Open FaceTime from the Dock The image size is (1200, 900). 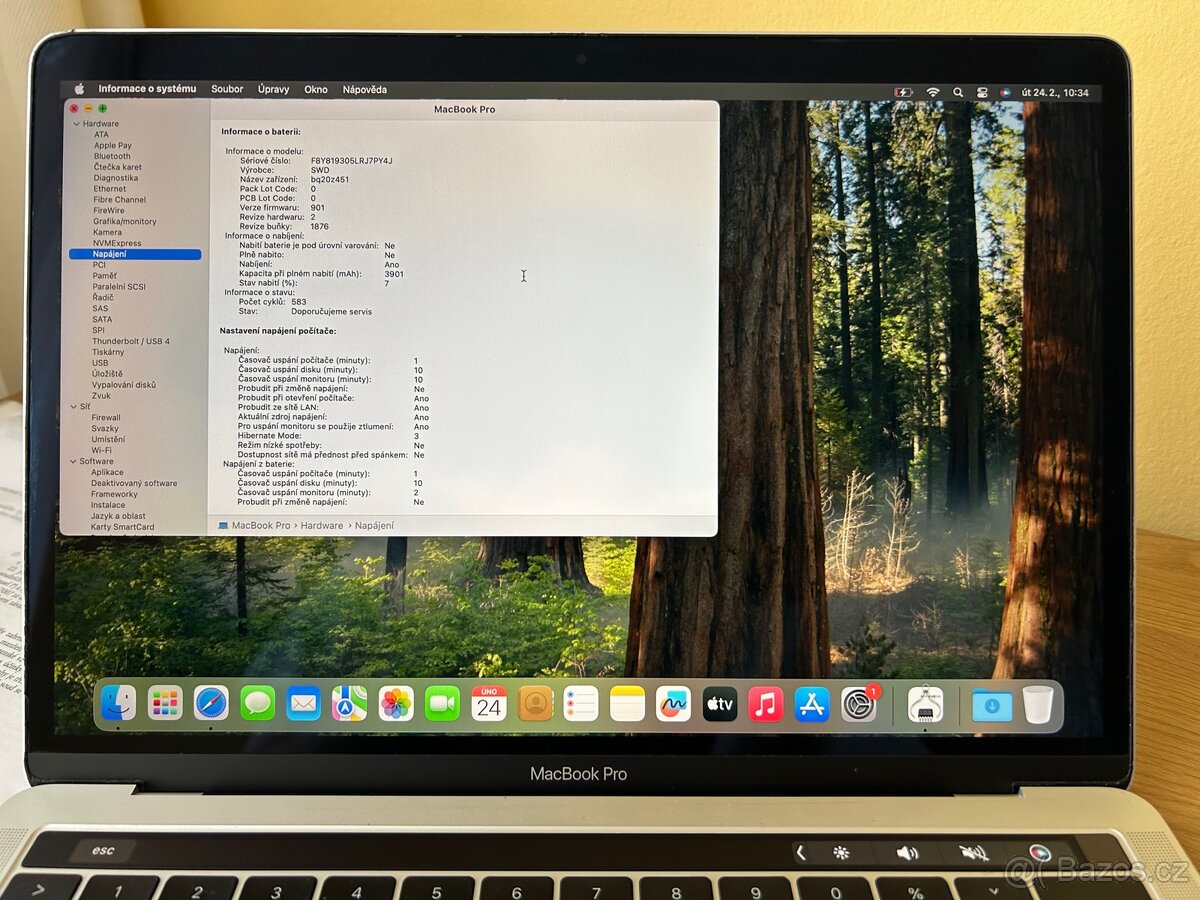tap(442, 705)
